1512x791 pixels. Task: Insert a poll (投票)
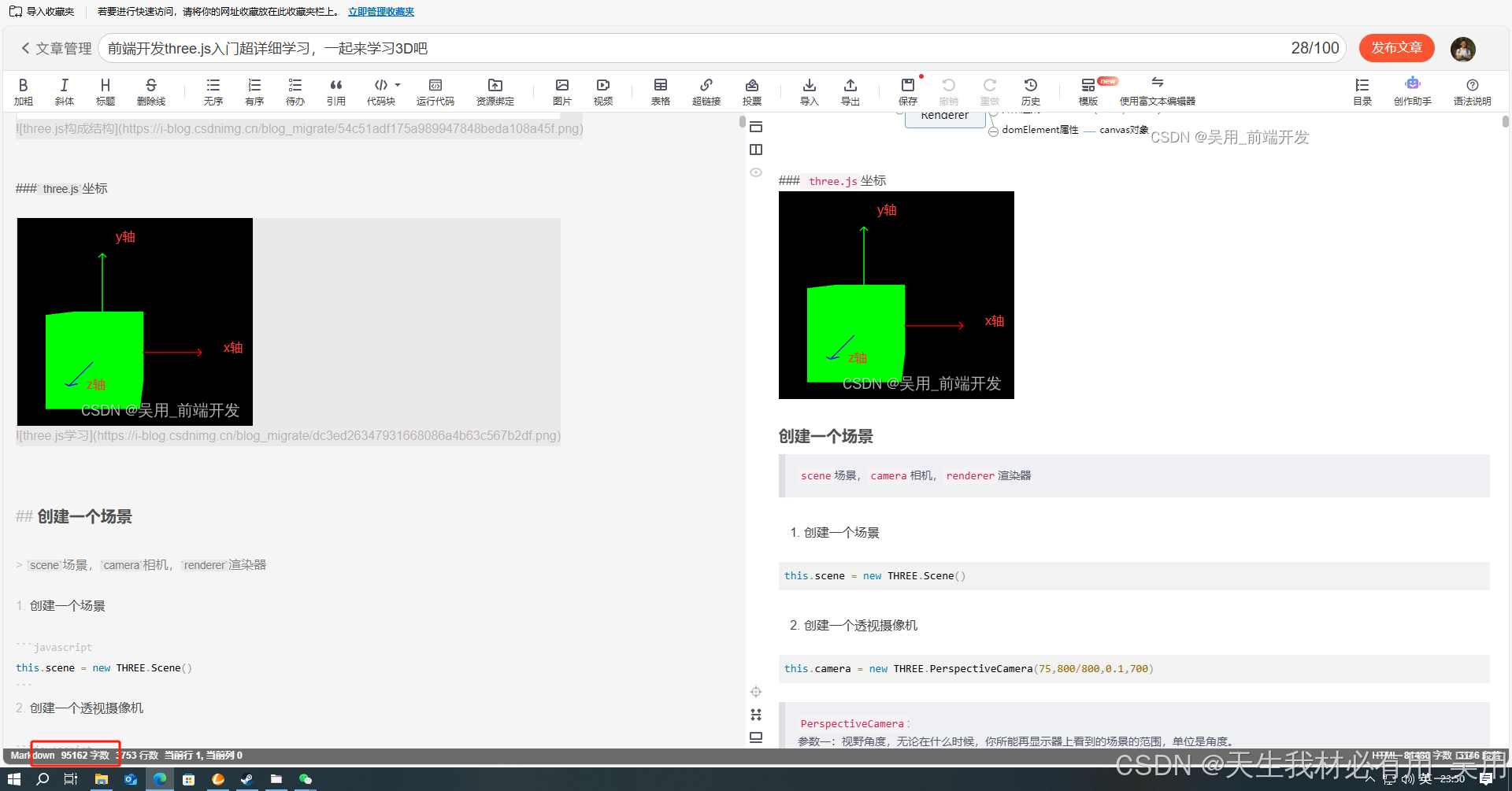(x=752, y=91)
